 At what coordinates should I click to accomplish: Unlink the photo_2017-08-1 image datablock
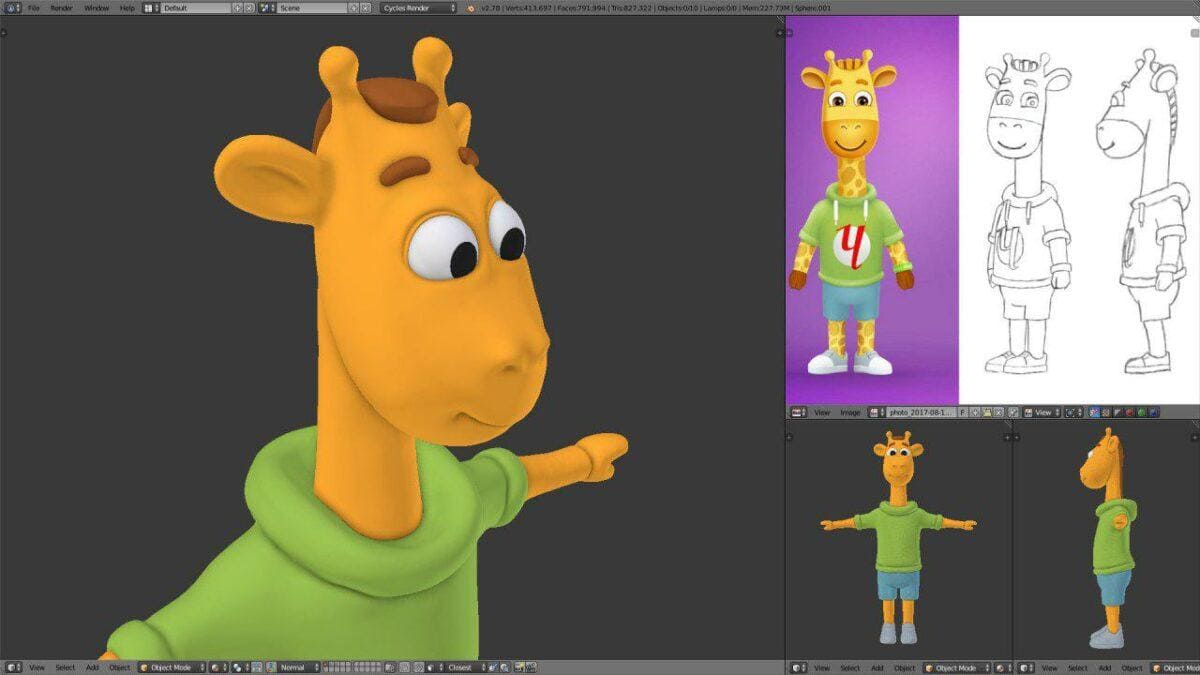click(x=998, y=412)
